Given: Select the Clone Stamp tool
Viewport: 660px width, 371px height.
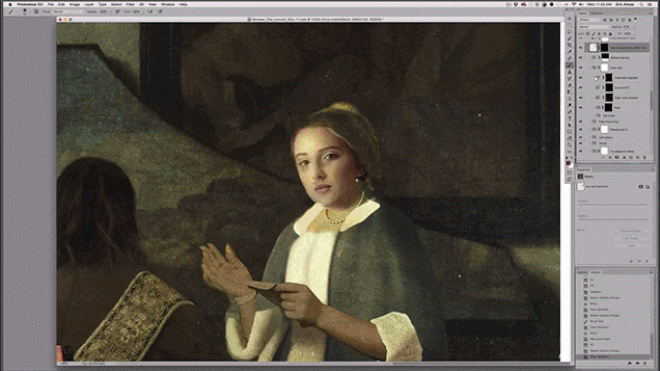Looking at the screenshot, I should [570, 72].
